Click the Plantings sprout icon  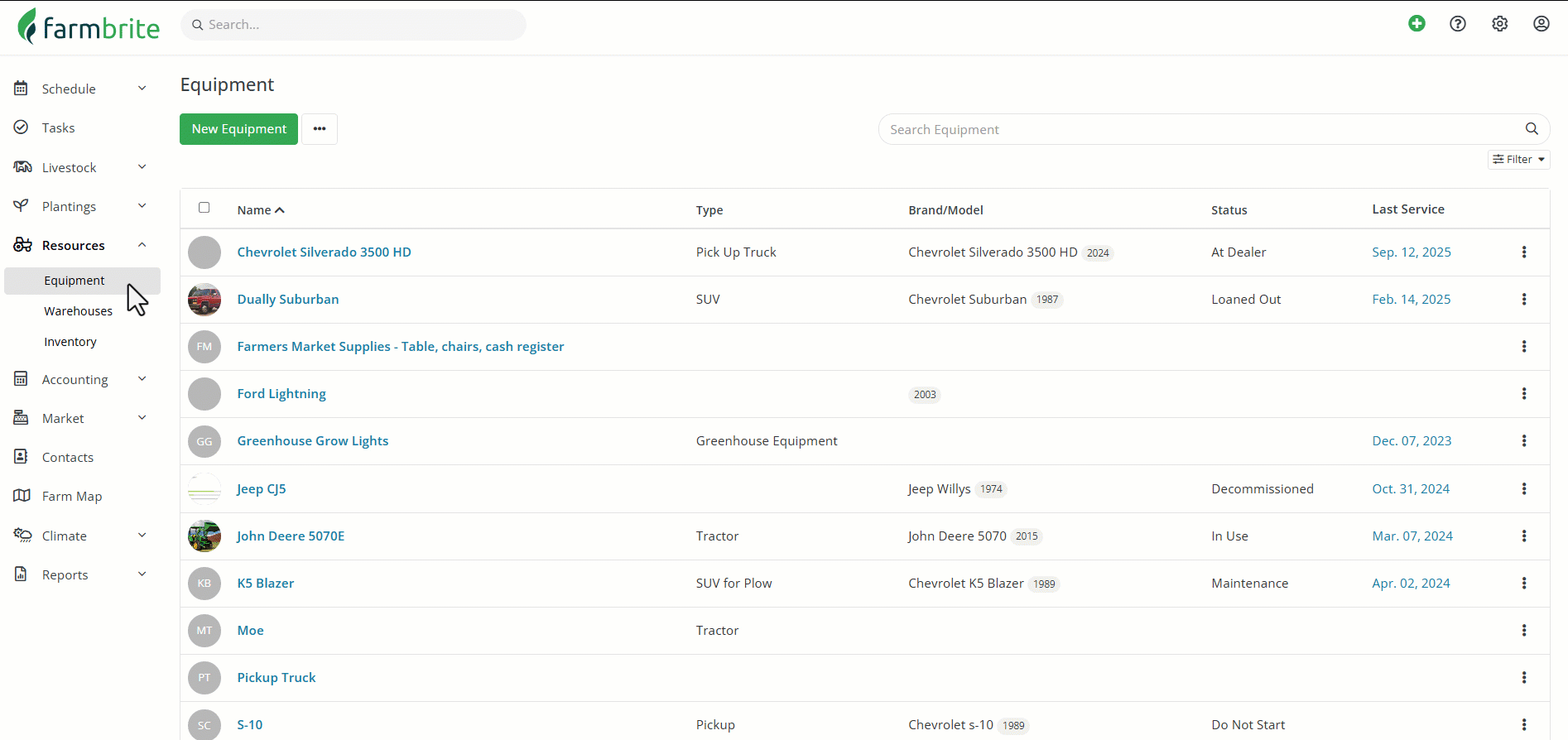[x=22, y=206]
